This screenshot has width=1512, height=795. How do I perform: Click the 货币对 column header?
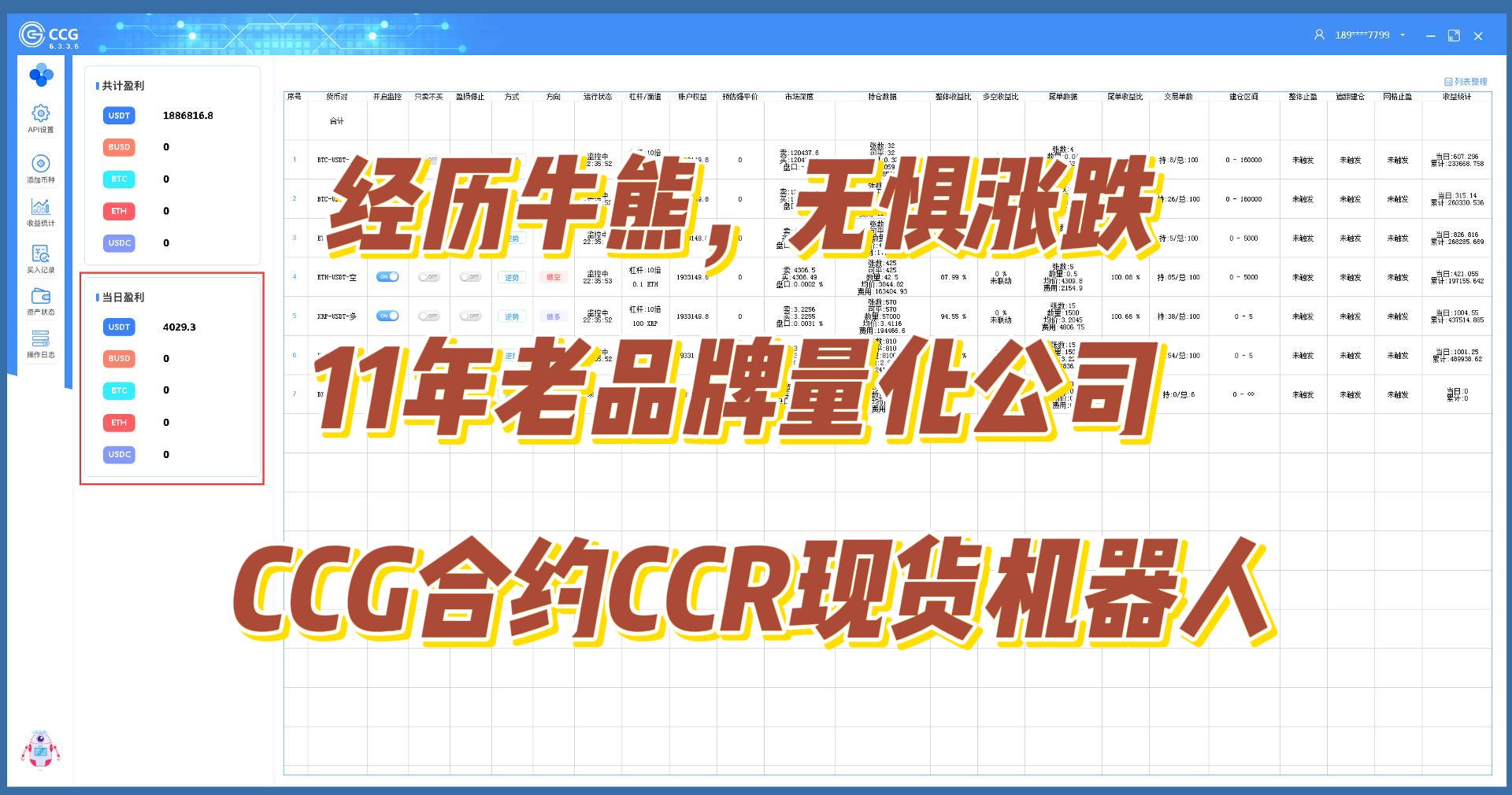(337, 97)
